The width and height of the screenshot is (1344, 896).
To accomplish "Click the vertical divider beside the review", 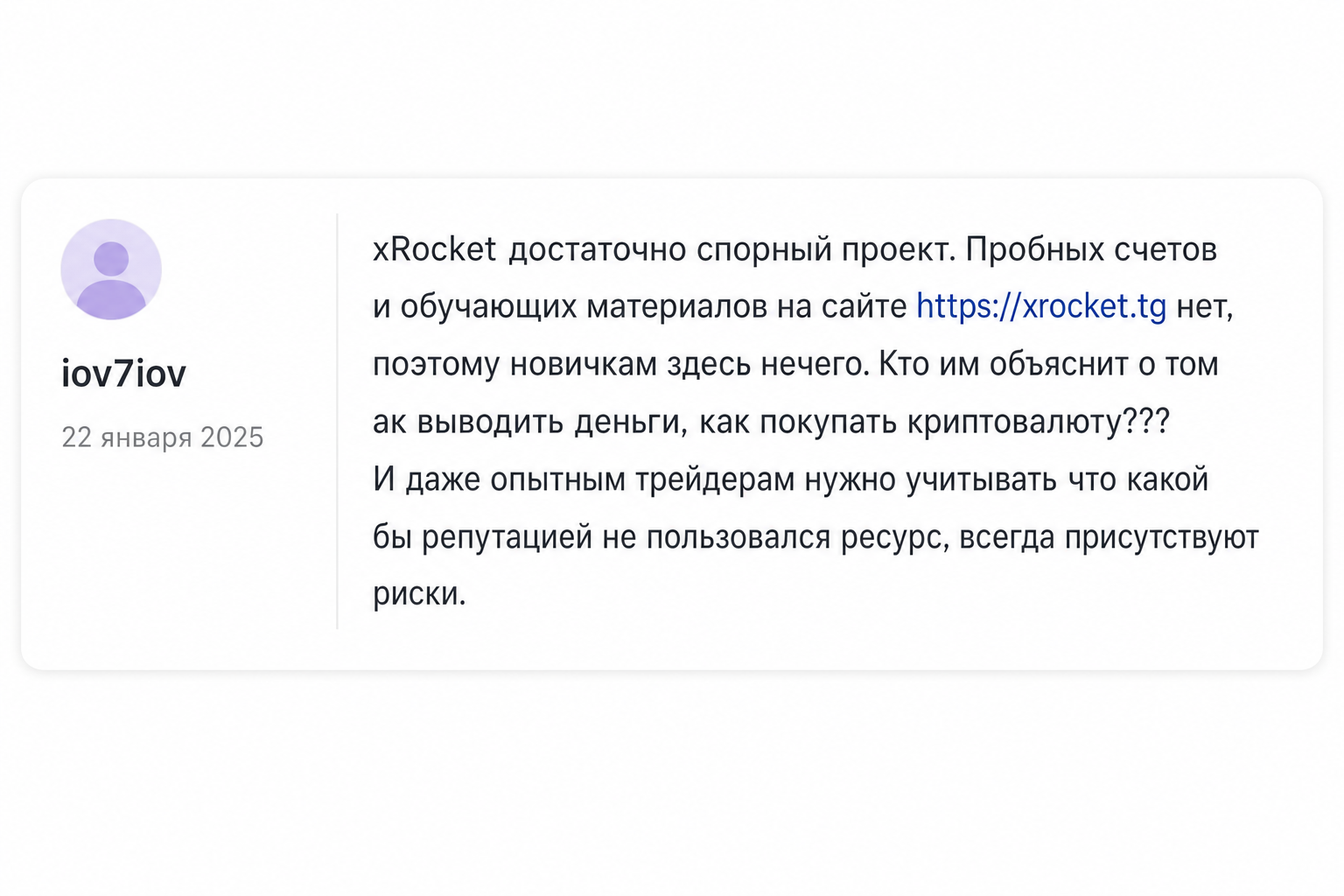I will [x=338, y=422].
